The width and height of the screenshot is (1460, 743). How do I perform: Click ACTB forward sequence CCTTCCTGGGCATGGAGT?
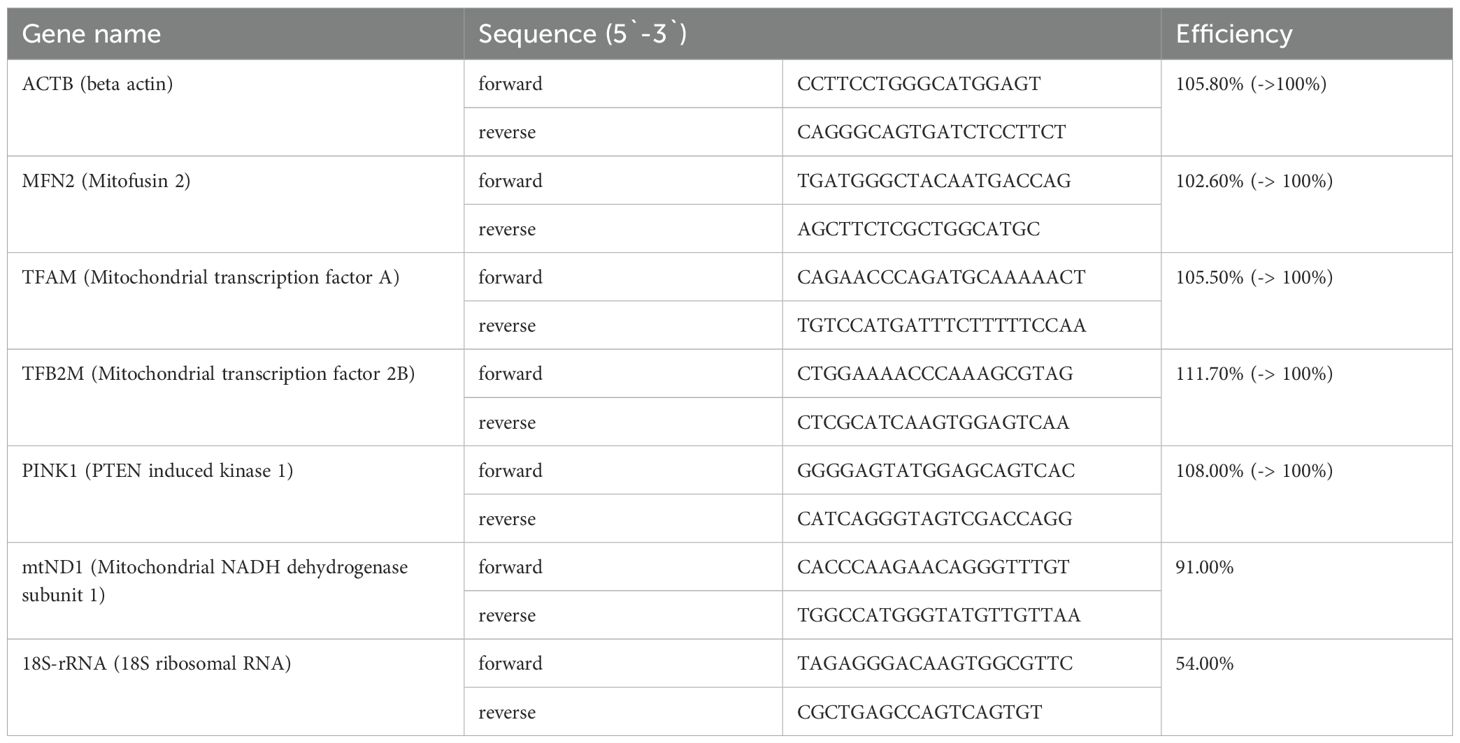pyautogui.click(x=919, y=84)
